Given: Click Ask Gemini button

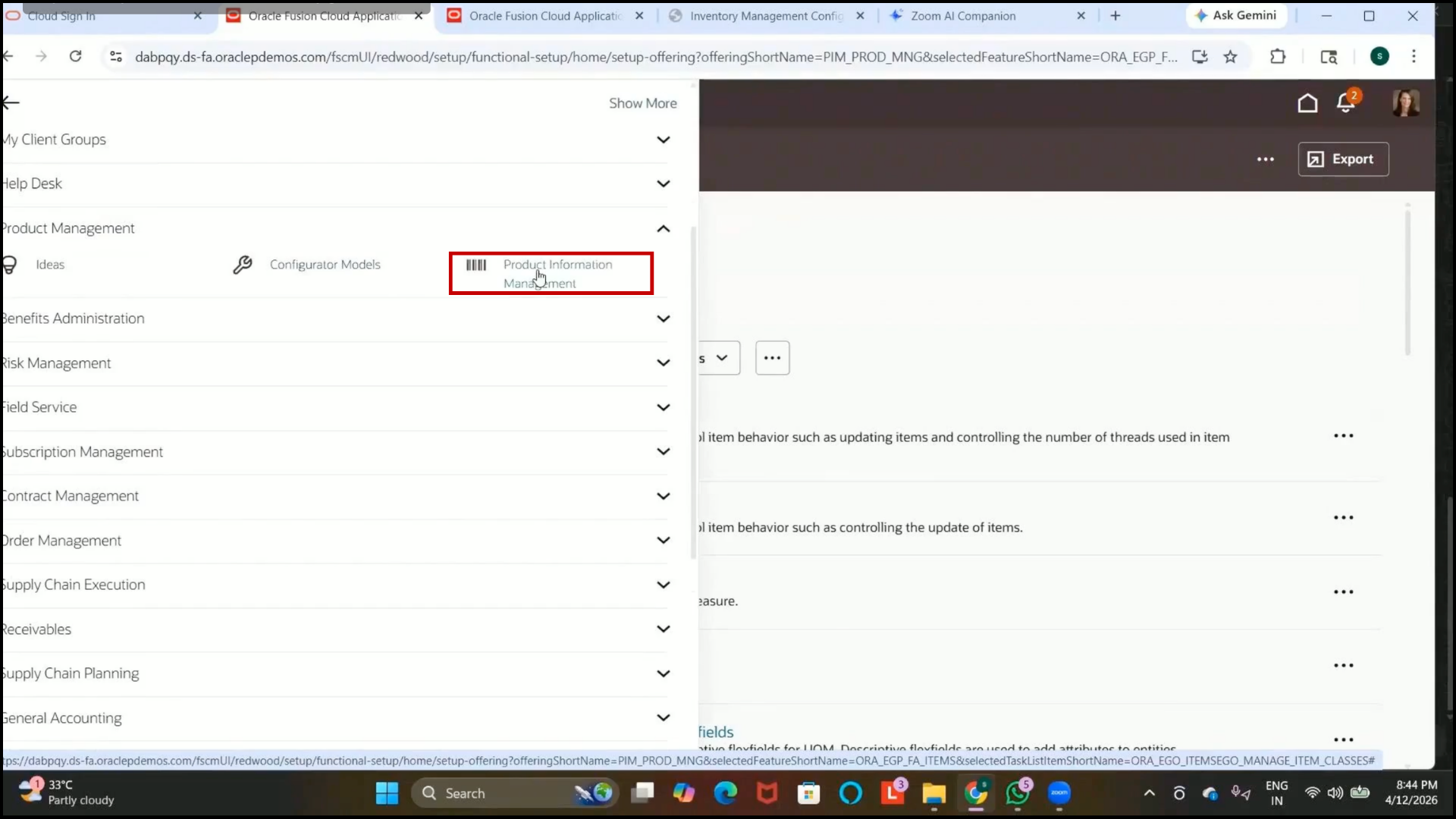Looking at the screenshot, I should coord(1236,15).
